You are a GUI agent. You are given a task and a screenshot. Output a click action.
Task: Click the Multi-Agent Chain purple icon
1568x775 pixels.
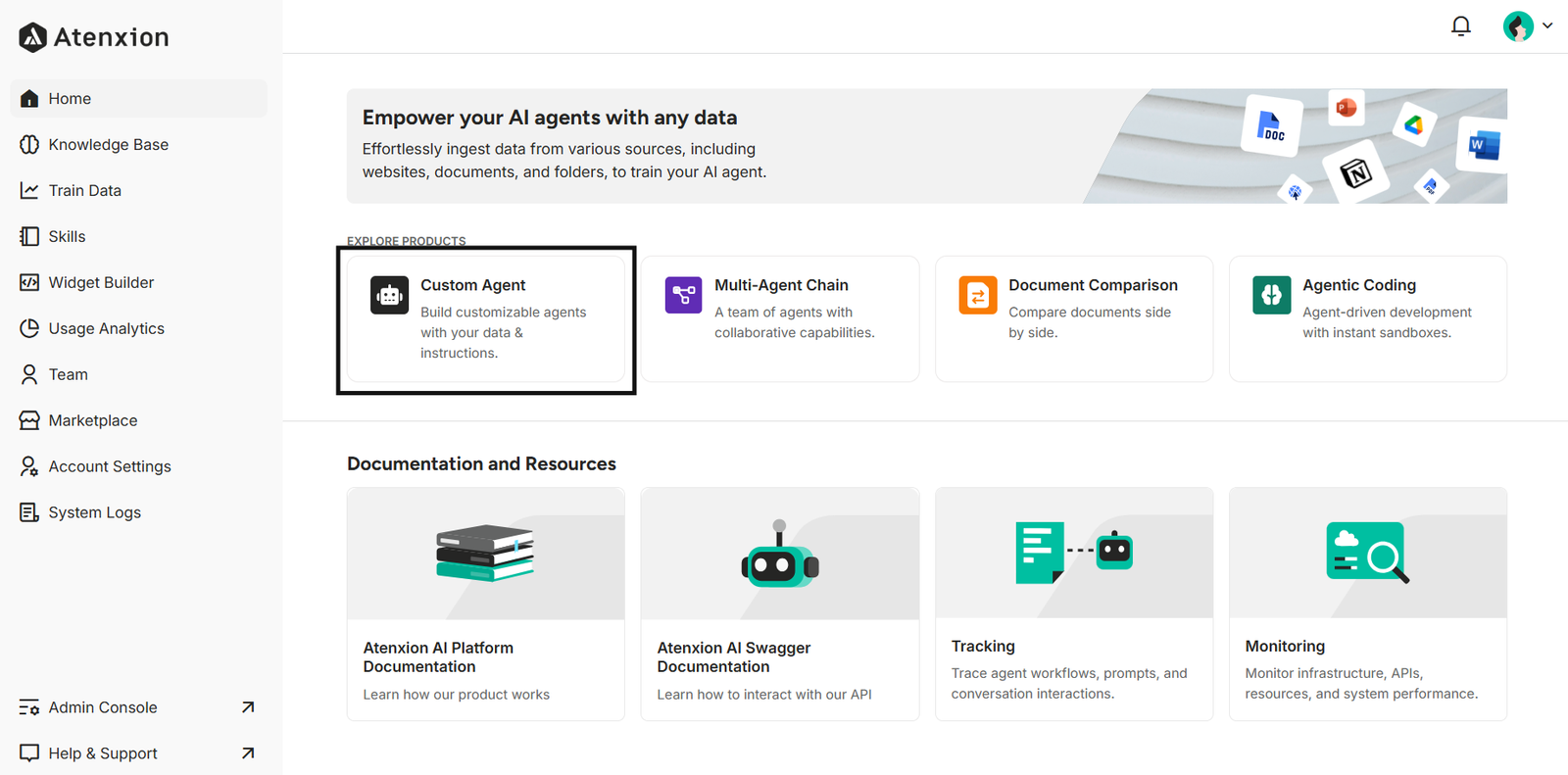point(683,295)
